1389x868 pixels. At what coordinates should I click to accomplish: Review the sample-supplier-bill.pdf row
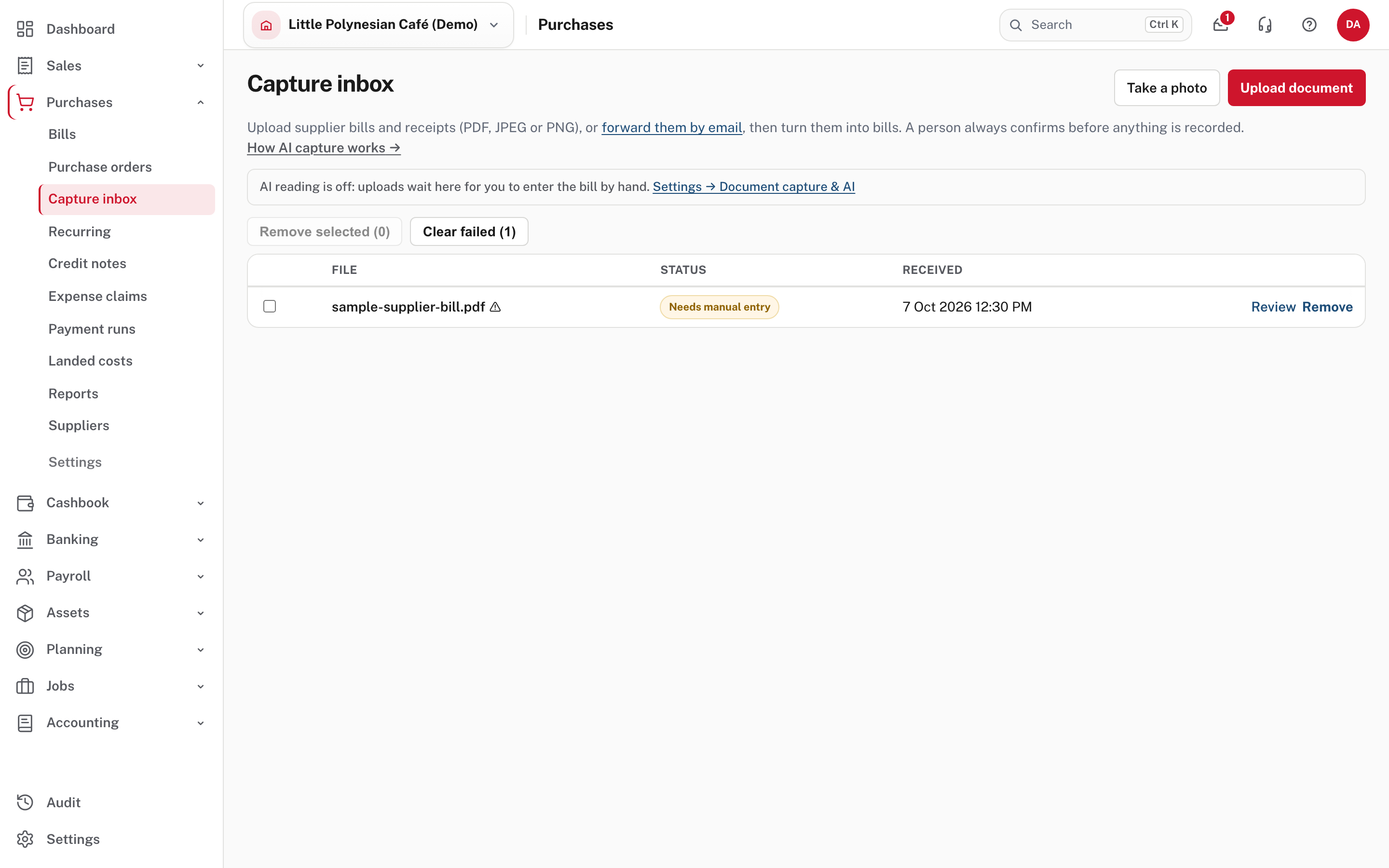pyautogui.click(x=1273, y=307)
